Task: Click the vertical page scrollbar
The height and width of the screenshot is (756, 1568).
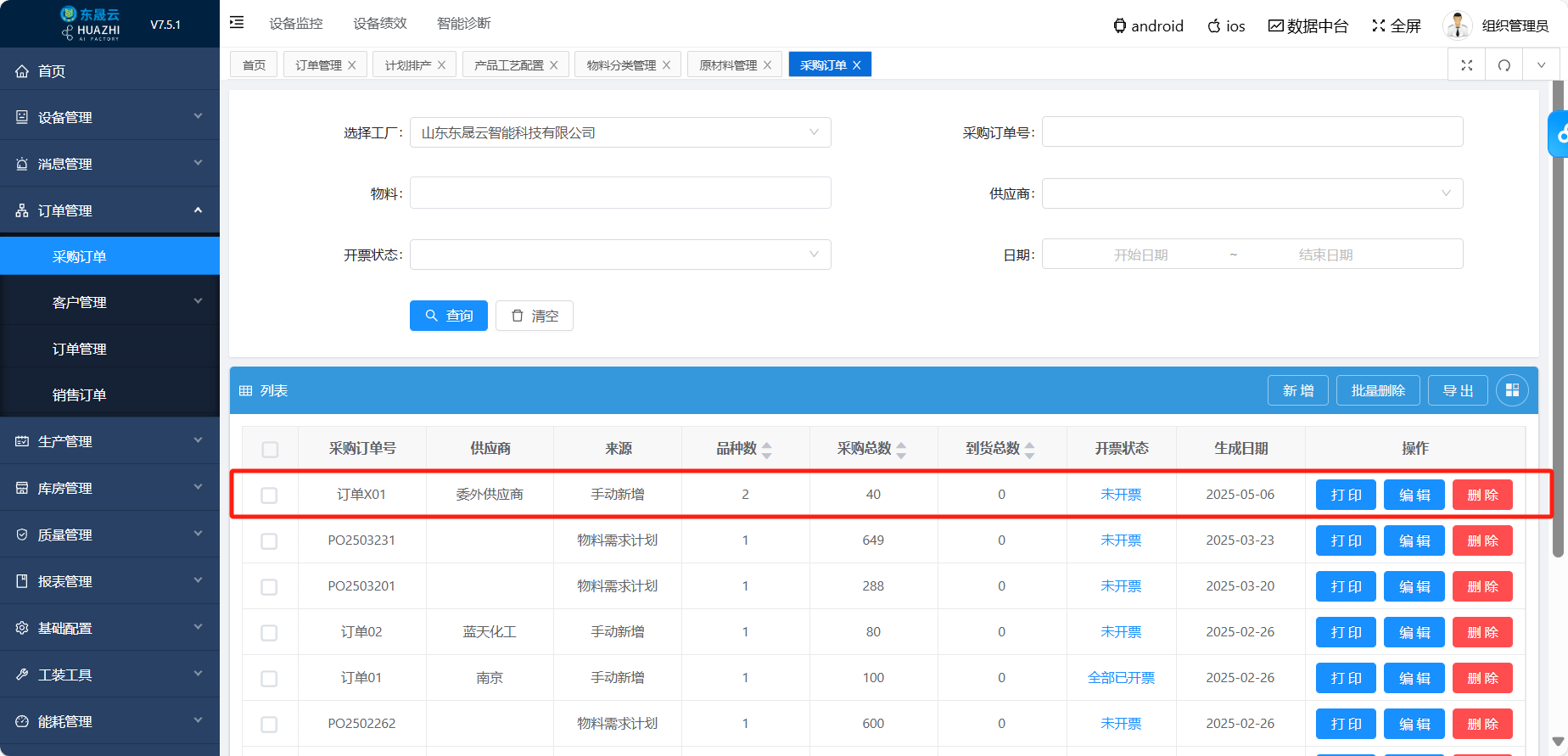Action: click(x=1558, y=319)
